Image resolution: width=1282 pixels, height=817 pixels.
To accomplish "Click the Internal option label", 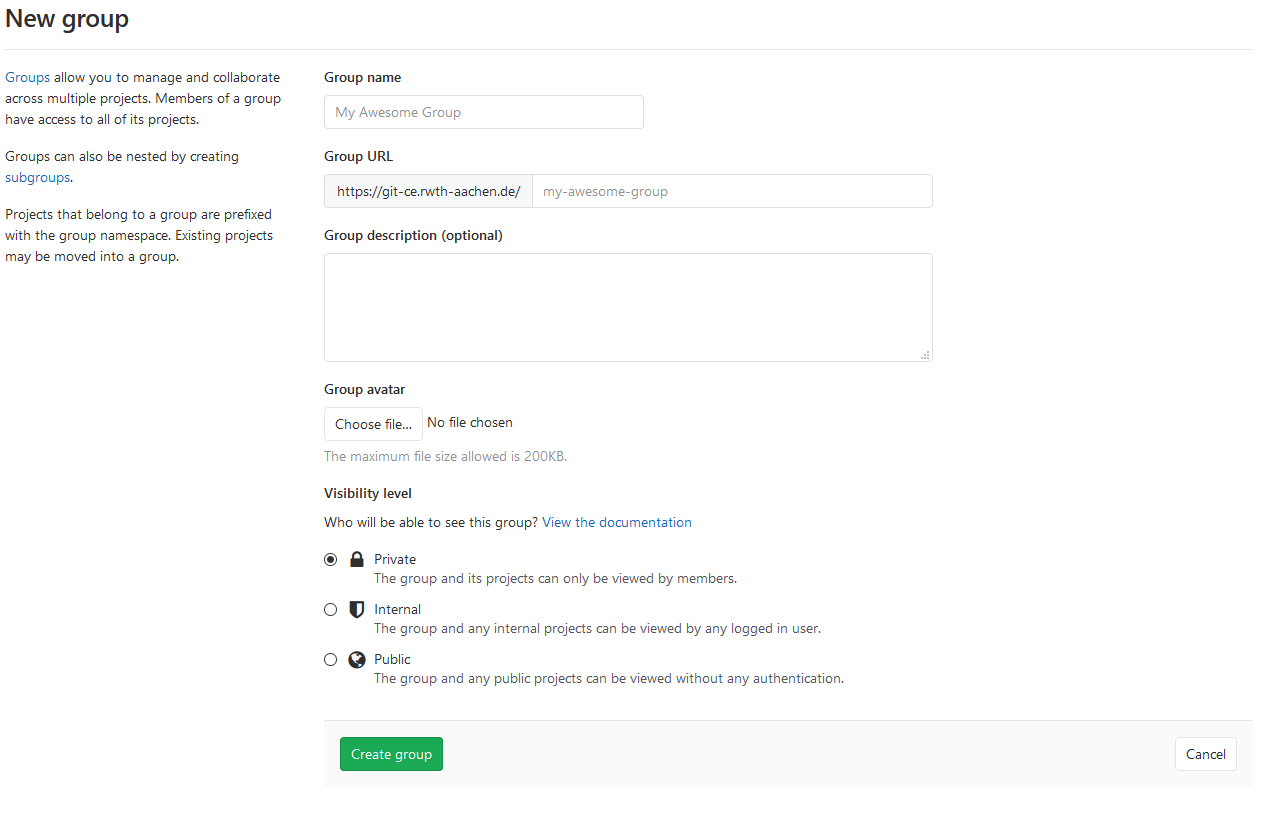I will tap(397, 609).
